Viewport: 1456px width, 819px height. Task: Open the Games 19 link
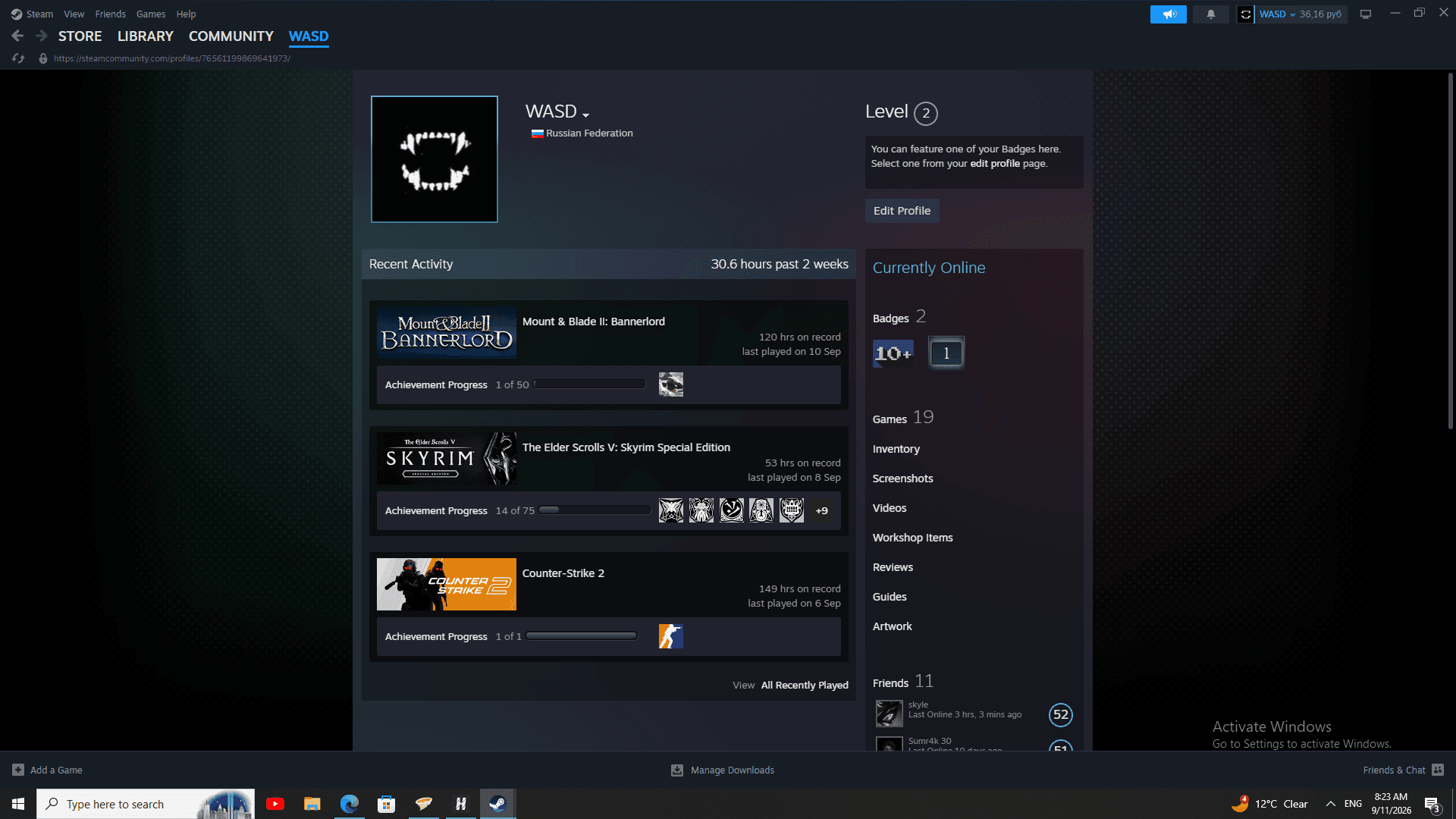click(x=903, y=418)
